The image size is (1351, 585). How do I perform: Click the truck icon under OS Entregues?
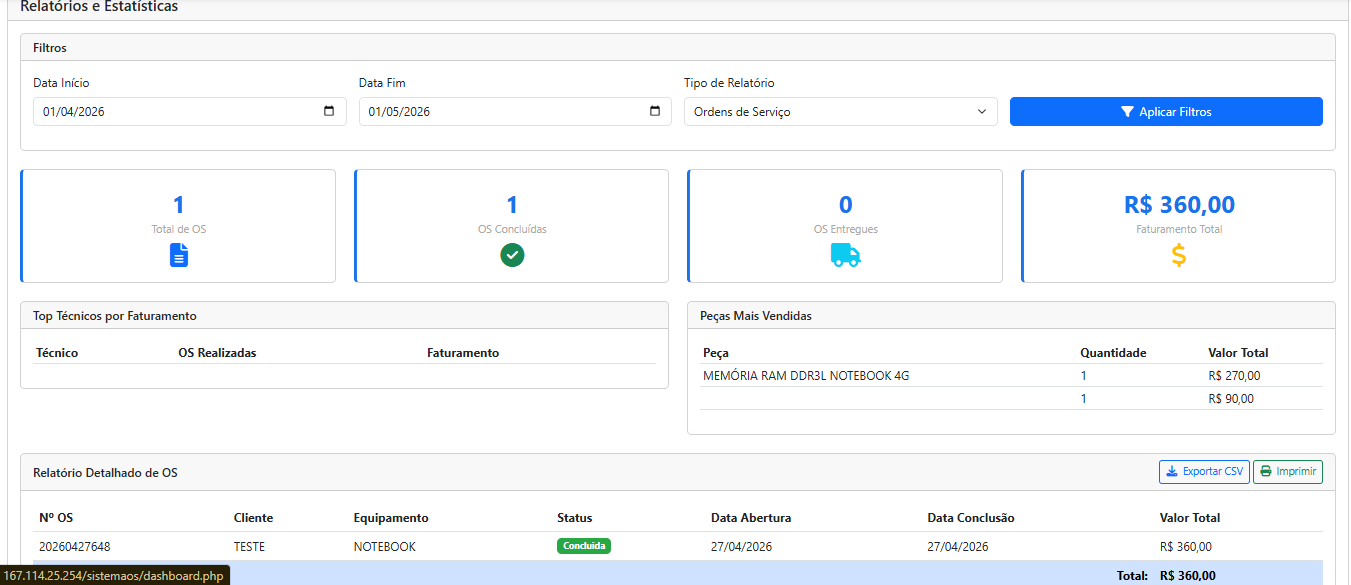tap(845, 255)
